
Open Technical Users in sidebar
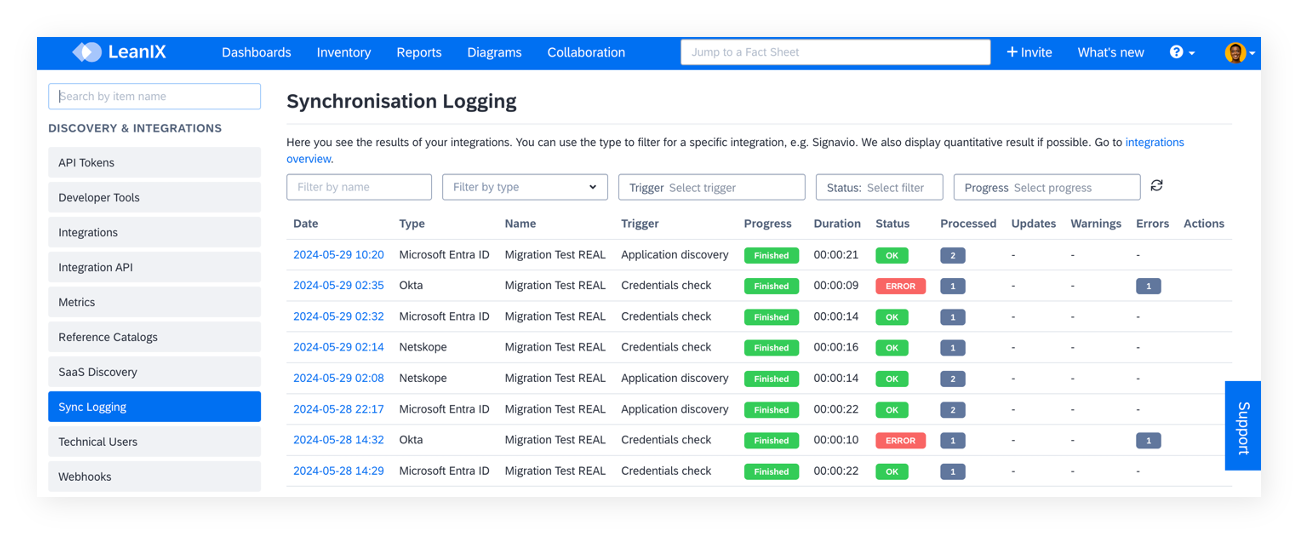[154, 442]
